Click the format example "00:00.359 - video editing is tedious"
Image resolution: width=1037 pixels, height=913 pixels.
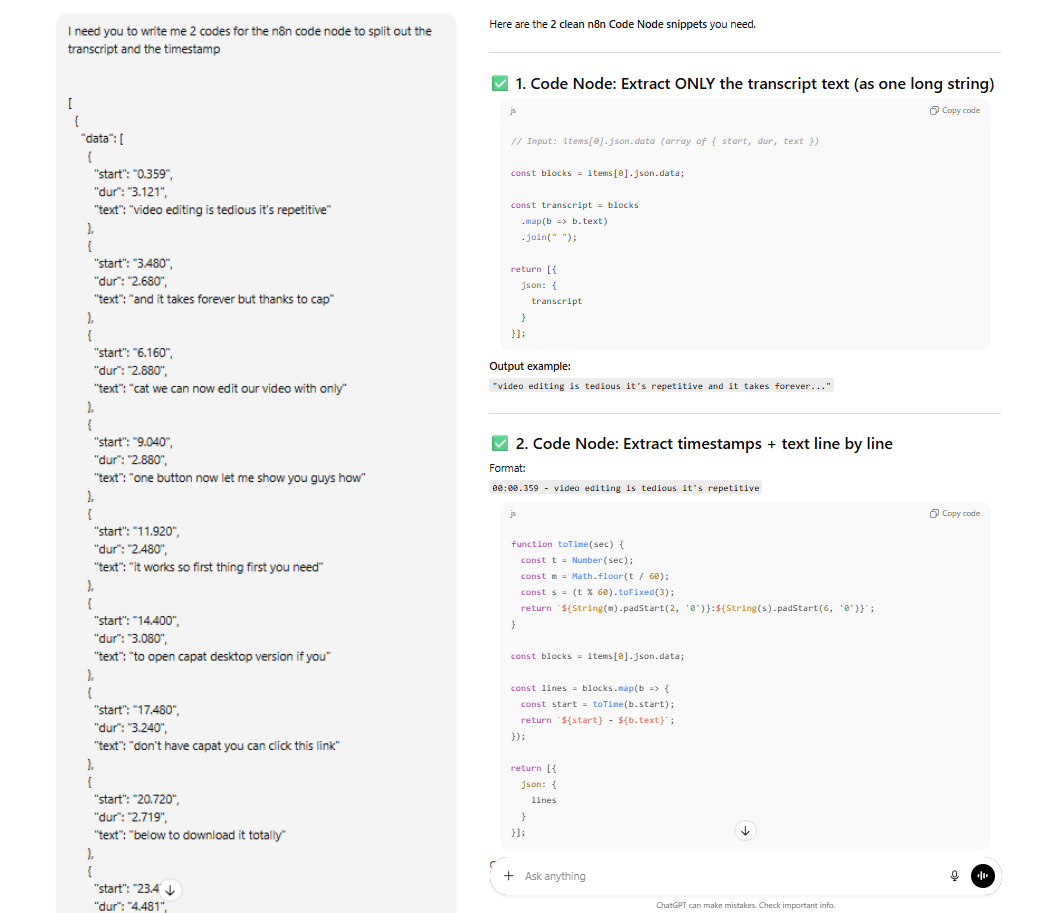click(x=626, y=488)
